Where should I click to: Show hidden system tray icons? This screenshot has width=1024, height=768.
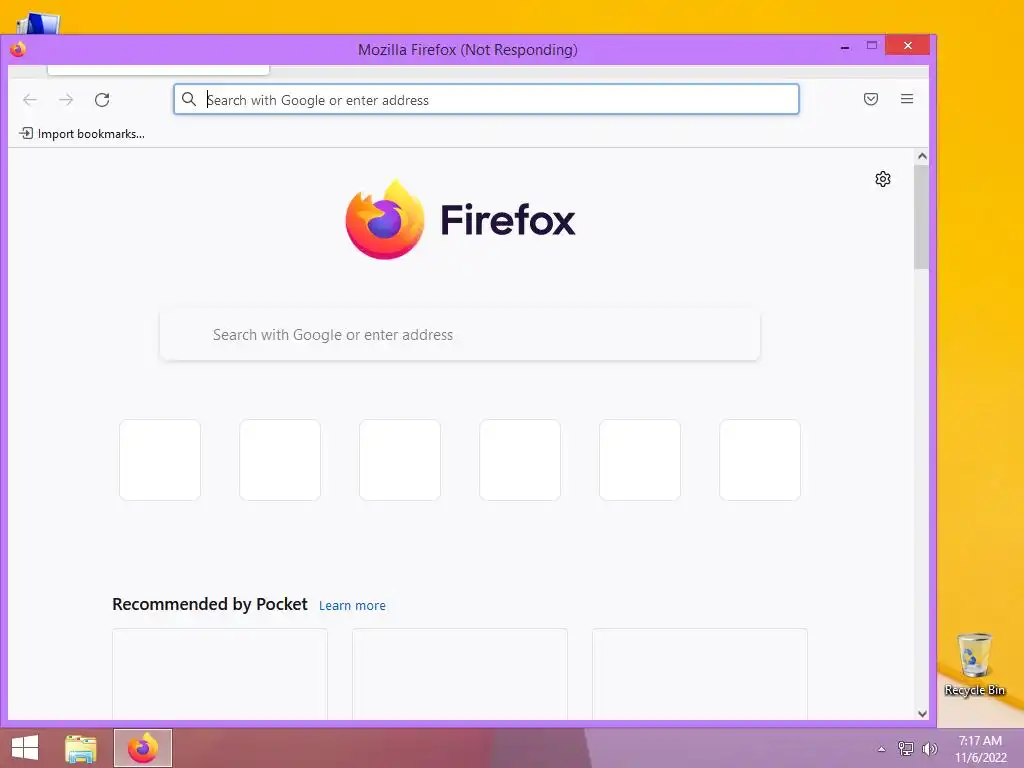pos(881,749)
